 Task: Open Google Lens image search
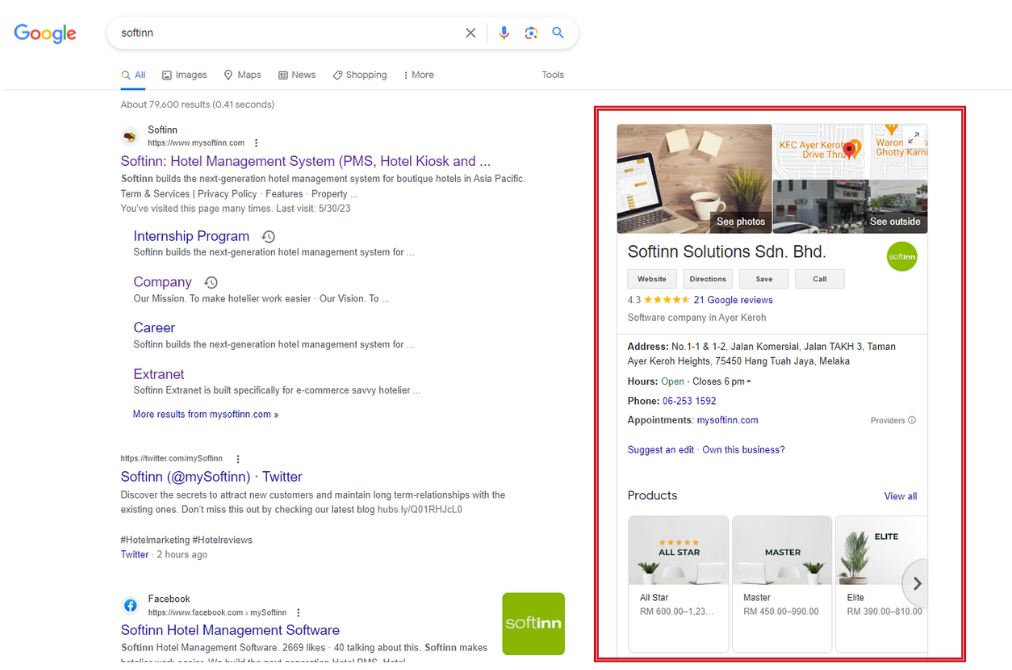point(531,33)
